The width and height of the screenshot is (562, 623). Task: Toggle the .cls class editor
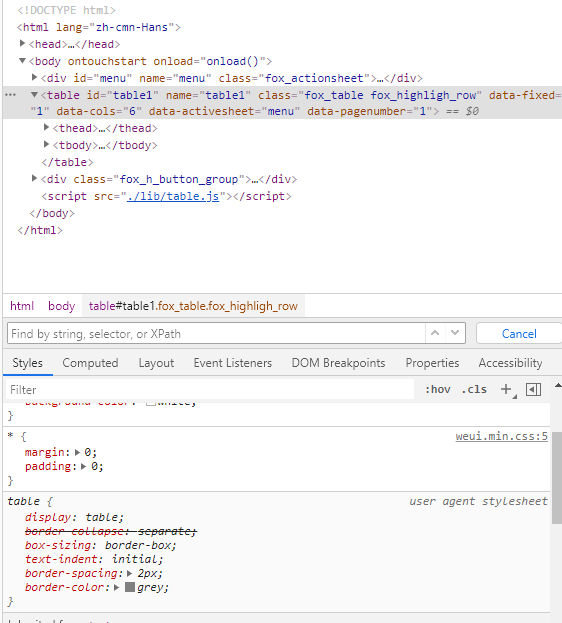tap(474, 389)
